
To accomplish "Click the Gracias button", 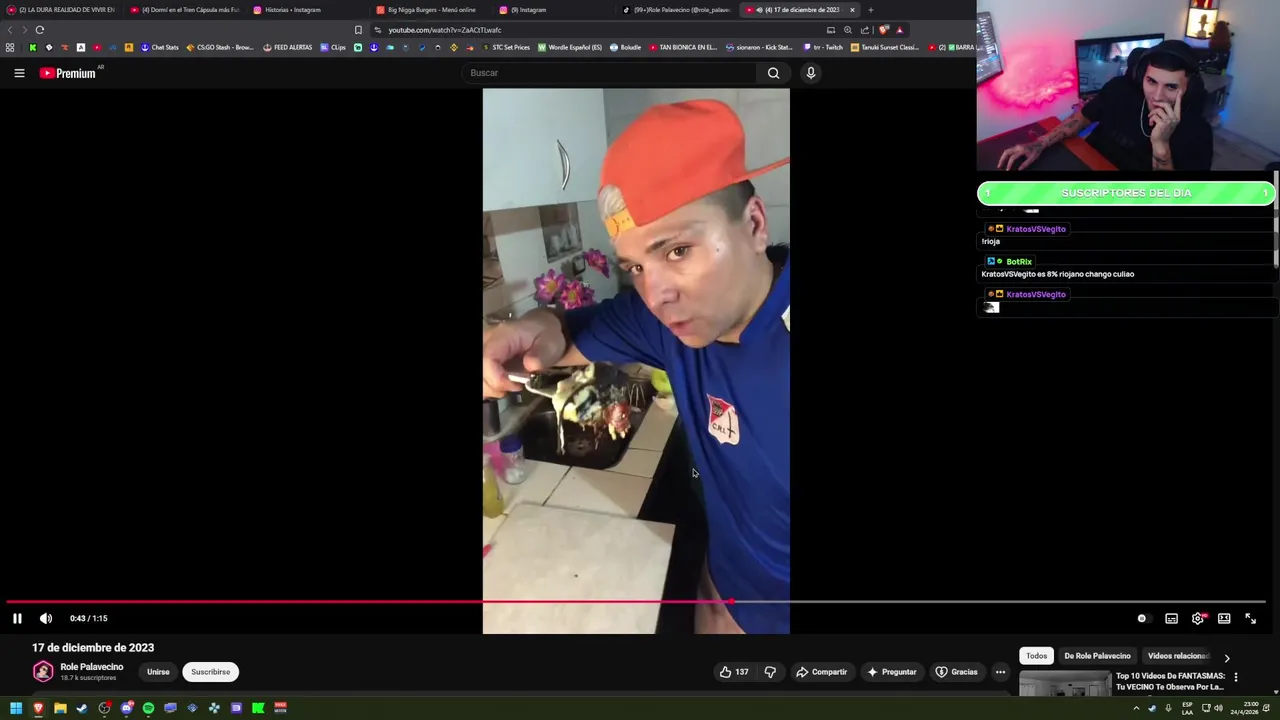I will (956, 672).
